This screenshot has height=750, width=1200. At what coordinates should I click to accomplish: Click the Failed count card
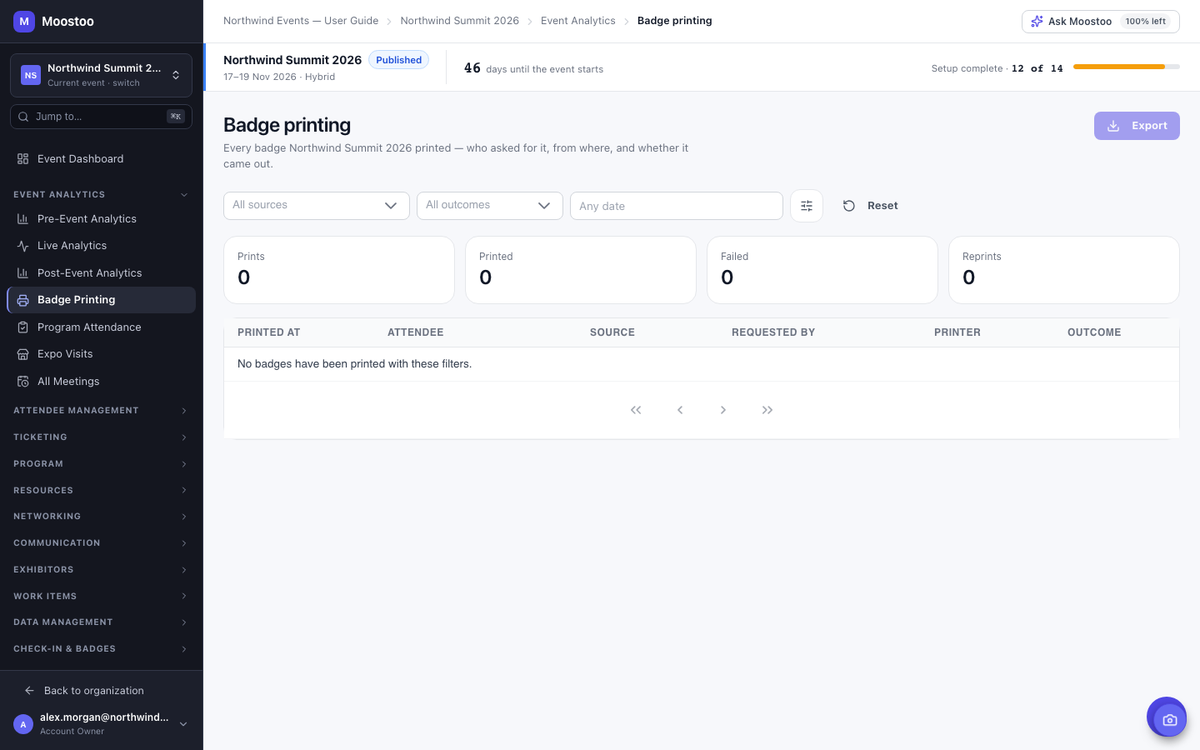822,270
